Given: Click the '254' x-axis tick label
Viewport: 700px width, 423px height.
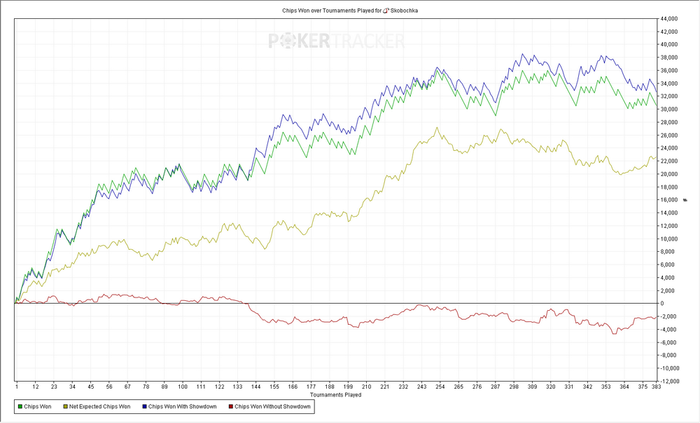Looking at the screenshot, I should pos(440,387).
